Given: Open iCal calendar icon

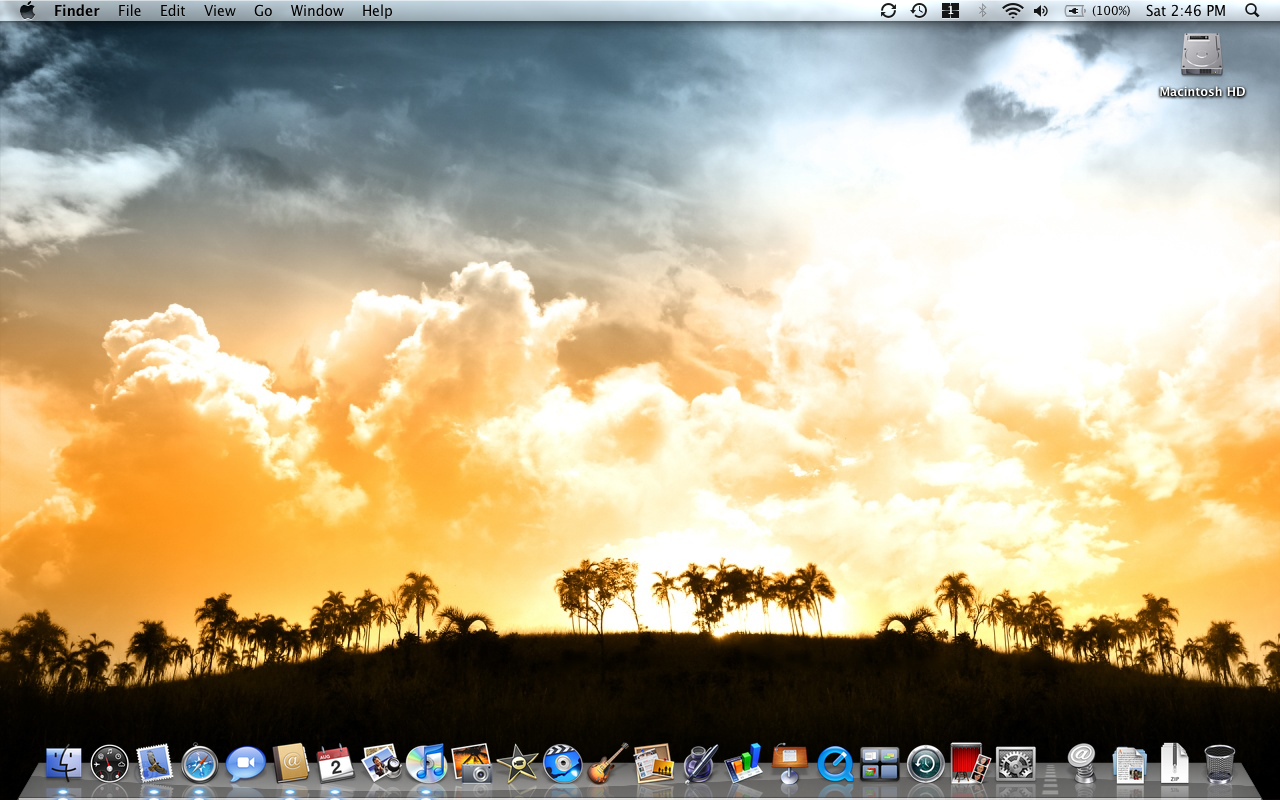Looking at the screenshot, I should click(x=335, y=764).
